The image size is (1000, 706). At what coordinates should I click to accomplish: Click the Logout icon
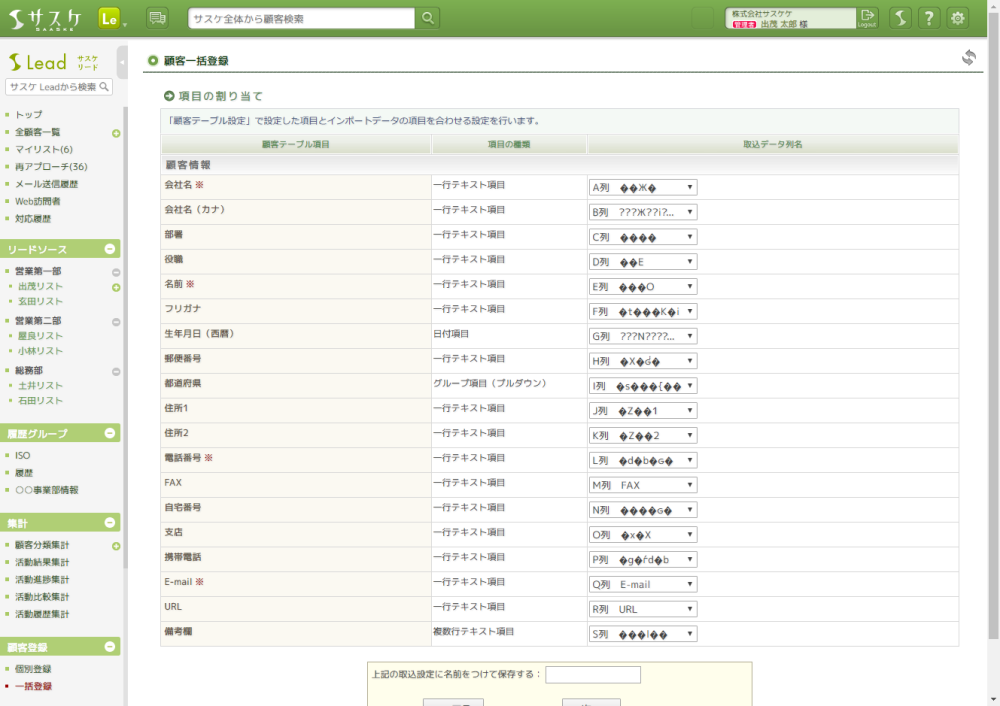(867, 18)
